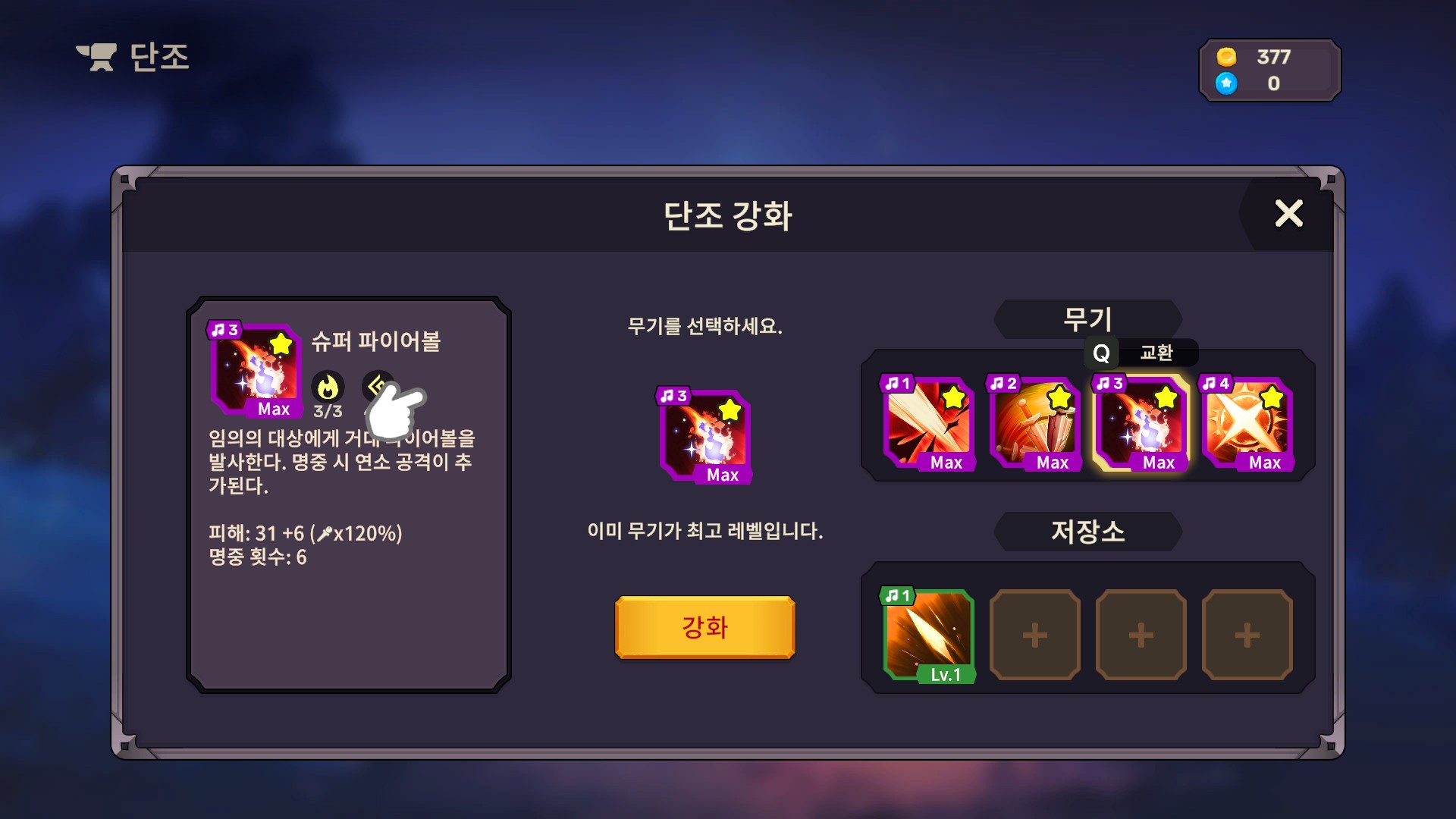Screen dimensions: 1456x819
Task: Close the 단조 강화 dialog
Action: [x=1288, y=214]
